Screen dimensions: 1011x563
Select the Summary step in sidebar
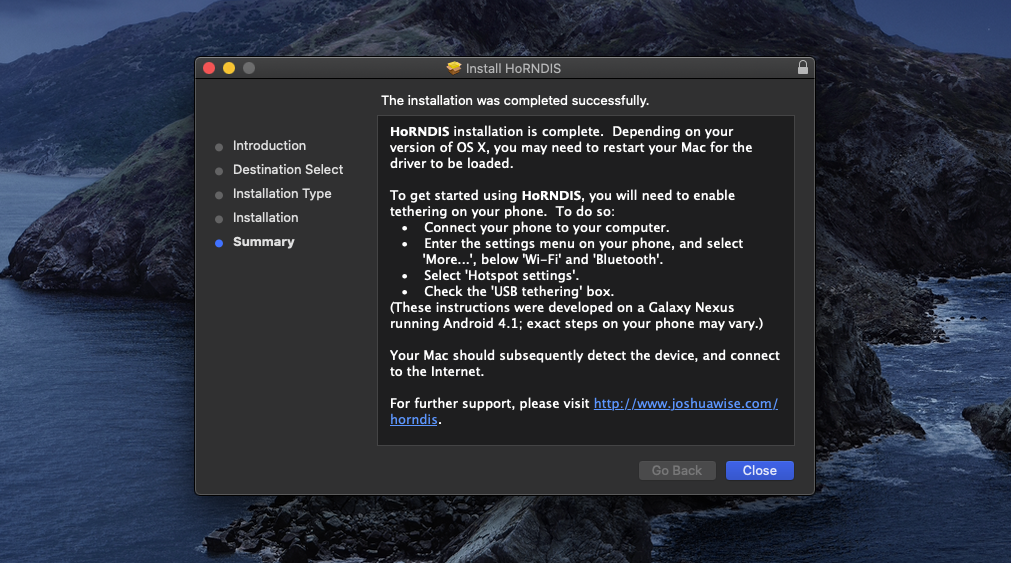264,242
